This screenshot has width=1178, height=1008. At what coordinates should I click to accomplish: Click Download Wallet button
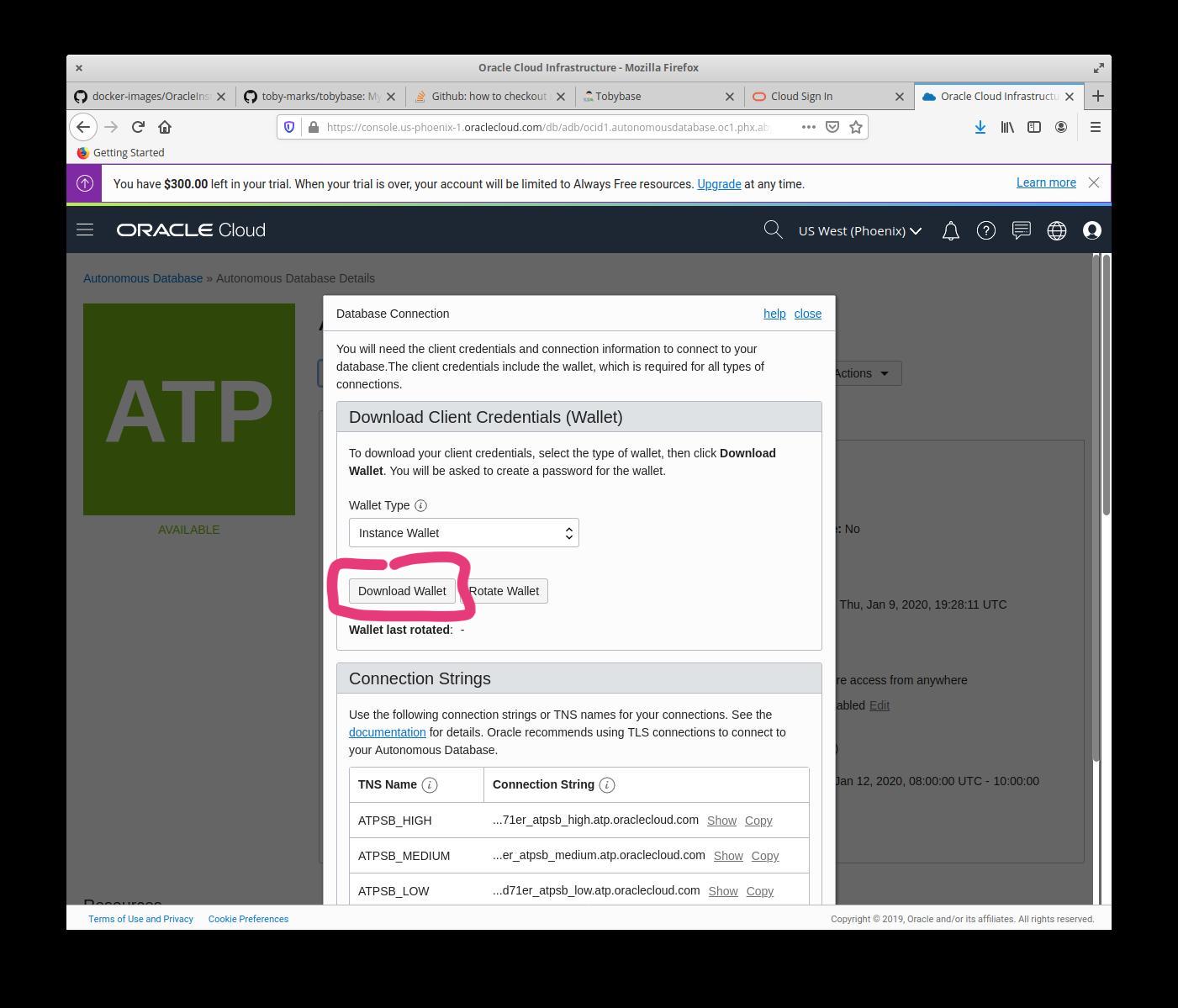tap(402, 591)
